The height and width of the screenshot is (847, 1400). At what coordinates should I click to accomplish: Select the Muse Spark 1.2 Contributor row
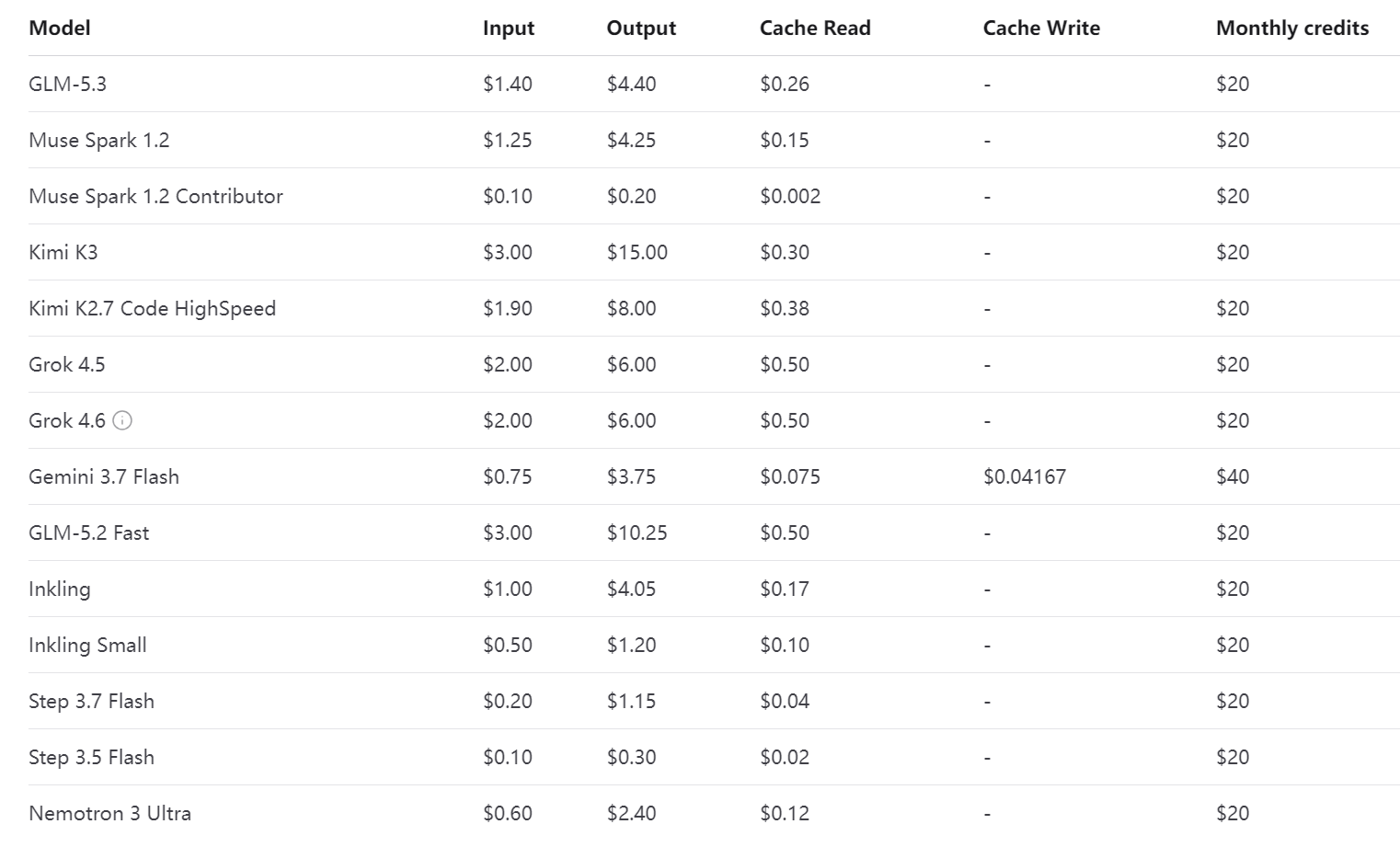pyautogui.click(x=714, y=196)
